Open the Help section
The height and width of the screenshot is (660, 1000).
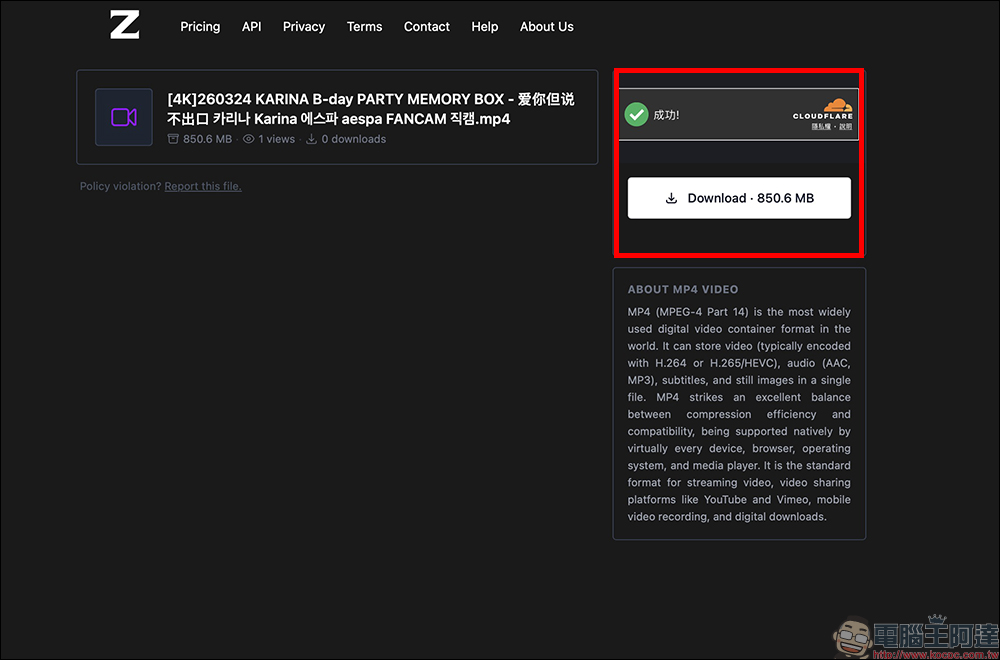[484, 27]
